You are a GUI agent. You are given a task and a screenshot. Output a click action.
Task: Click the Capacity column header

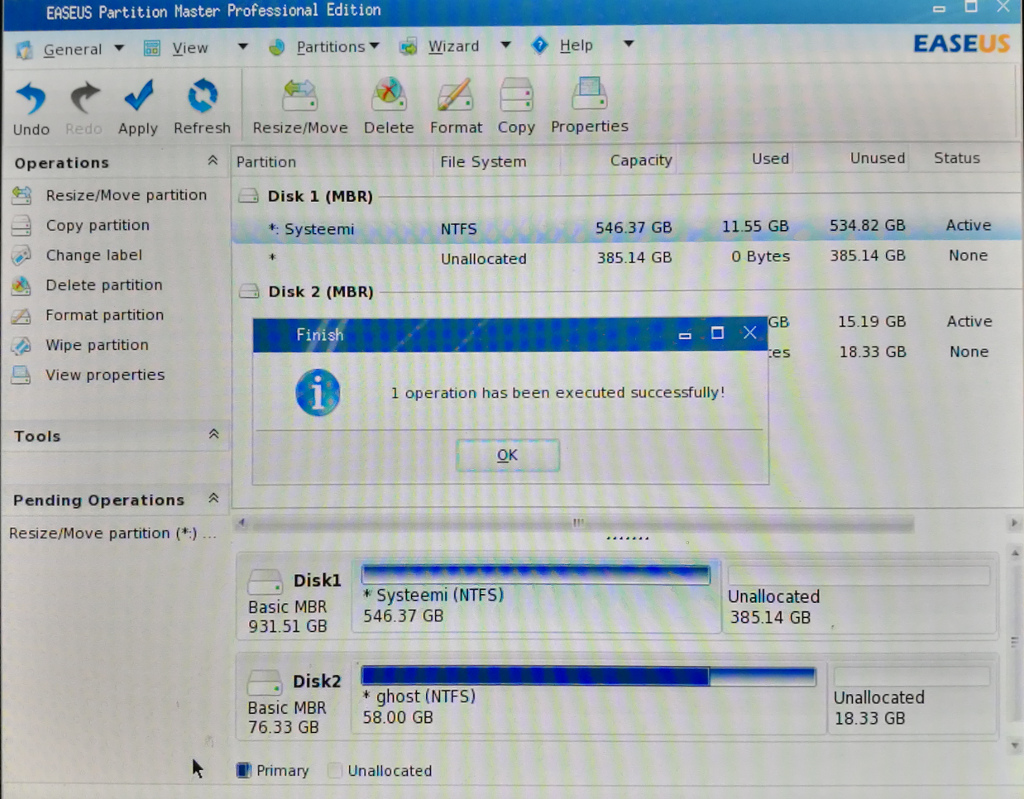[x=641, y=160]
